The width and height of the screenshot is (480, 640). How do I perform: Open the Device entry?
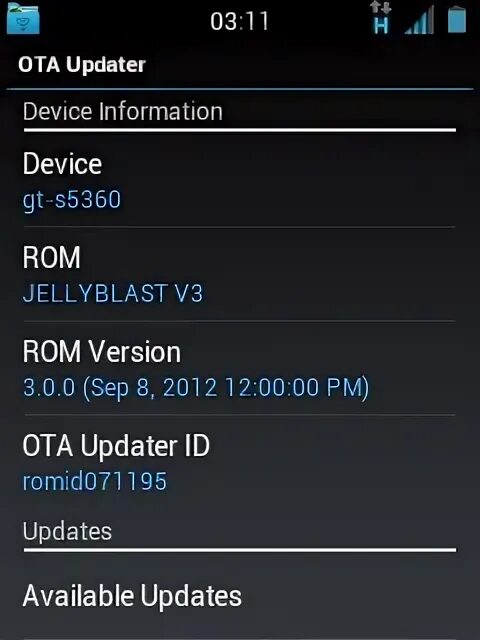point(240,180)
